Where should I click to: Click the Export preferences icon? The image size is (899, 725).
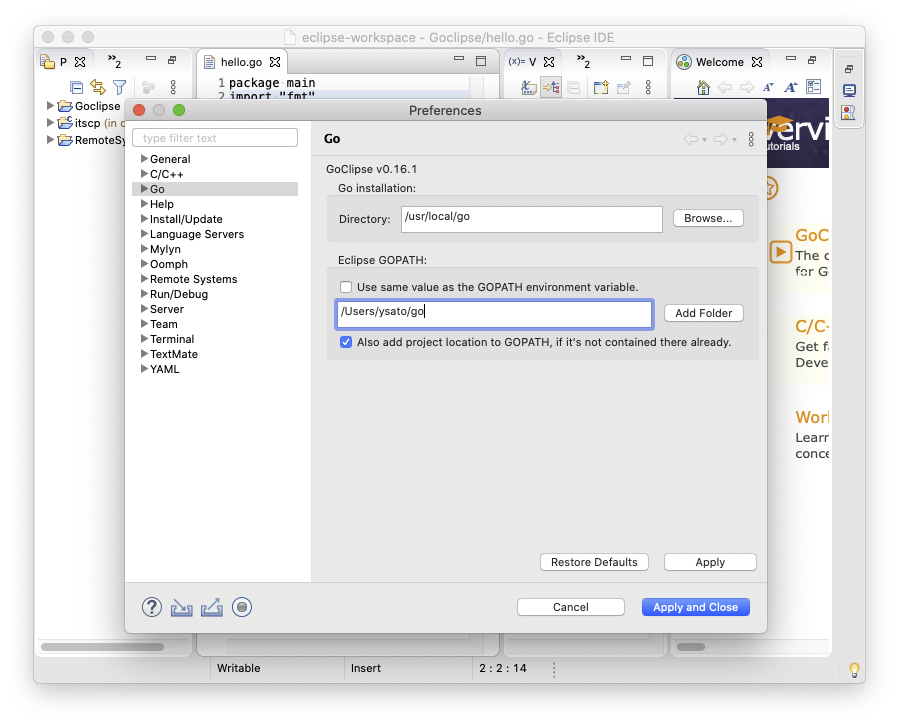[x=211, y=607]
